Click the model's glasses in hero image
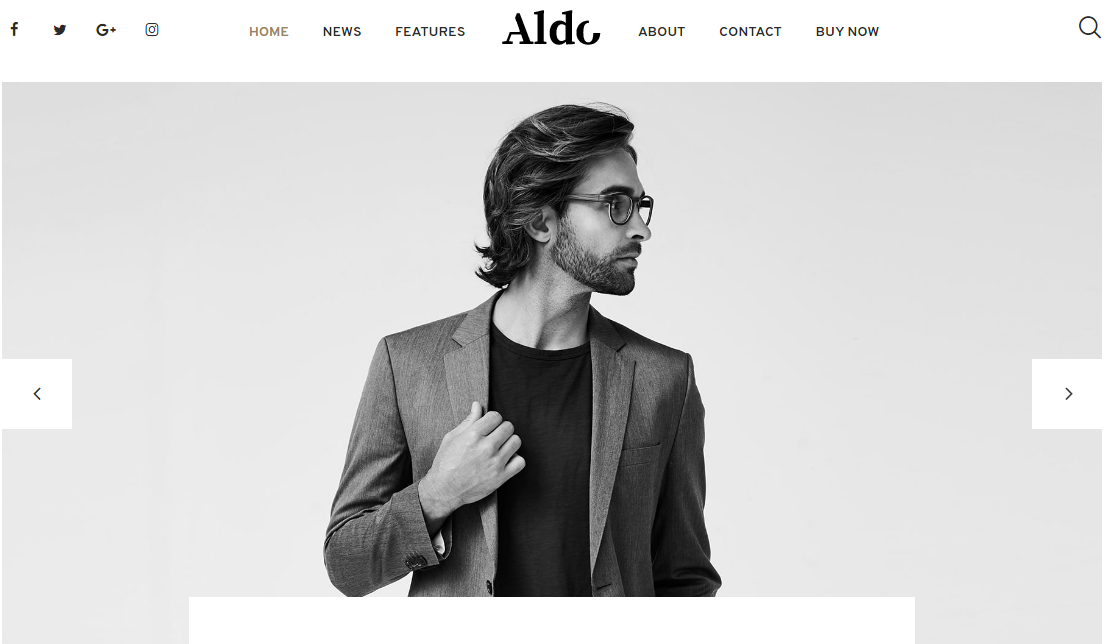 (612, 209)
